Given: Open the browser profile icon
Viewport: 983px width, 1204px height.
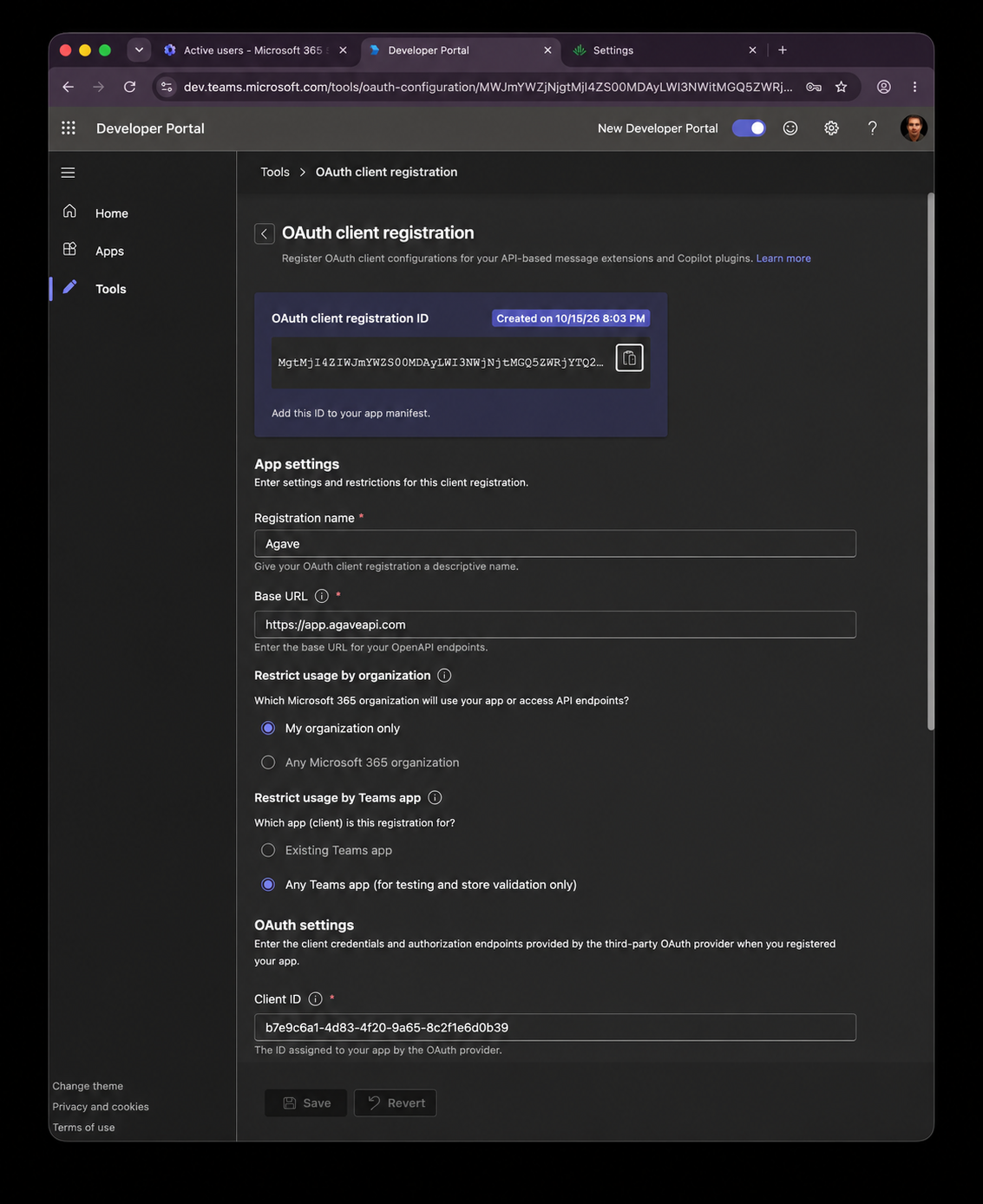Looking at the screenshot, I should (x=884, y=87).
